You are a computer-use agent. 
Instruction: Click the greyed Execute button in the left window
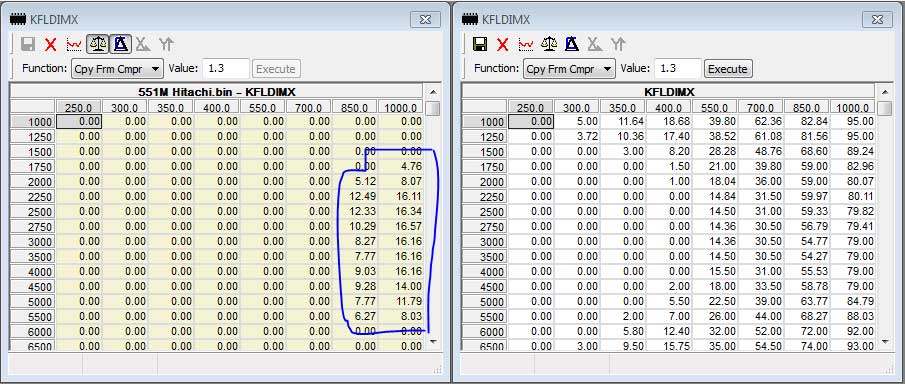276,69
